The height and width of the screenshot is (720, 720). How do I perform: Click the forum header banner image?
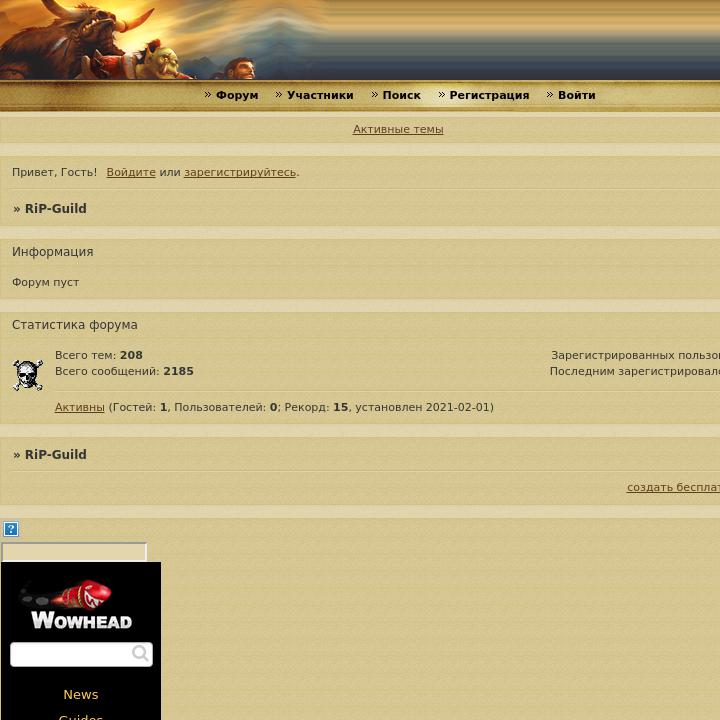pyautogui.click(x=360, y=40)
